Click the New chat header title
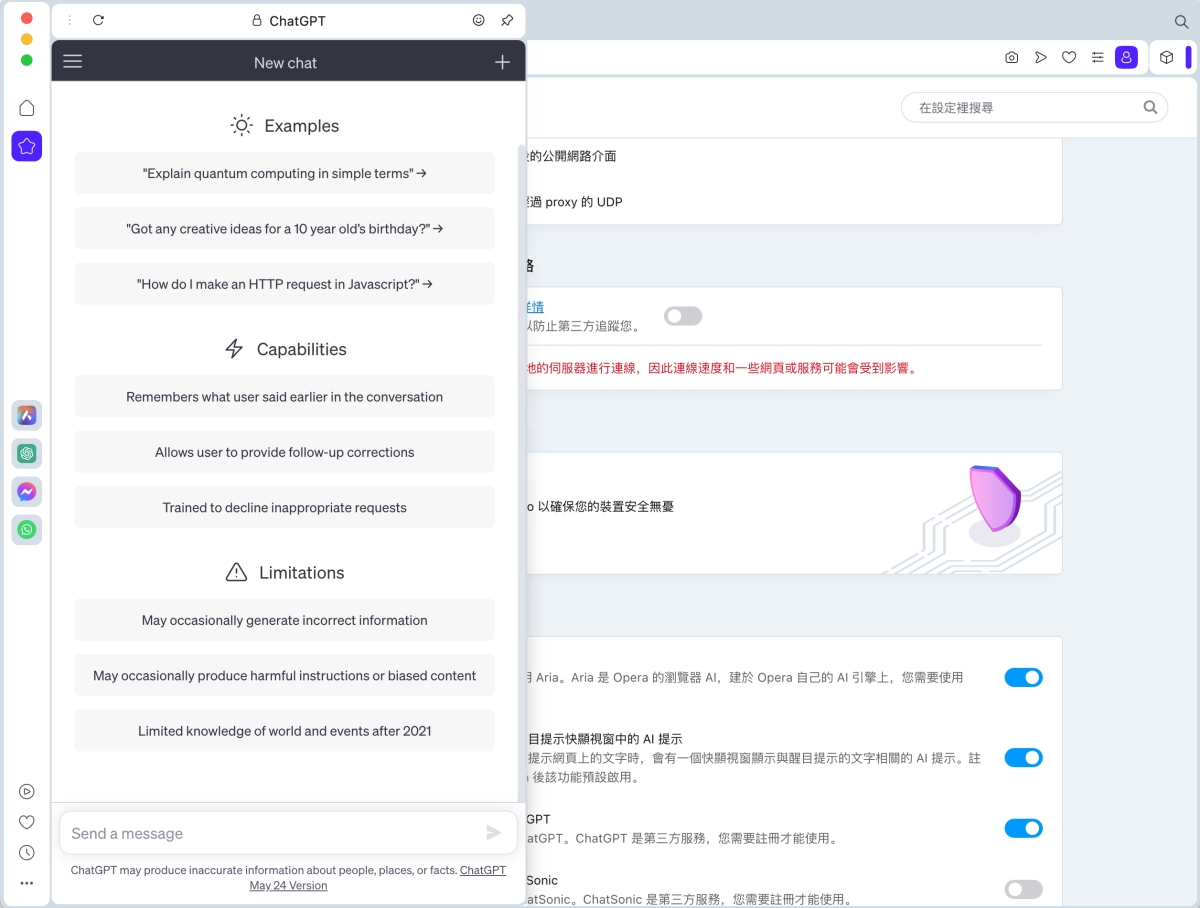 click(285, 62)
